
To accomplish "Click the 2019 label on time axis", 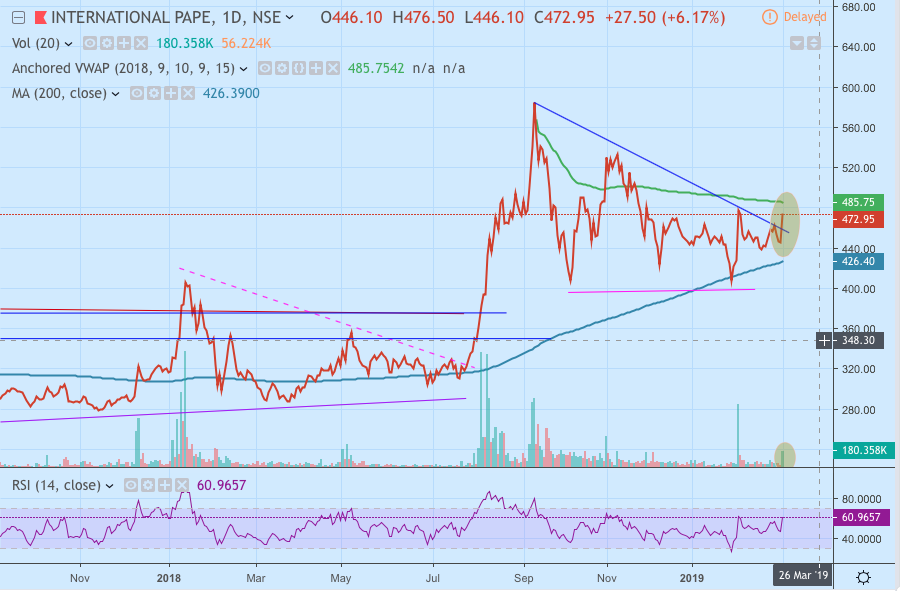I will coord(692,578).
